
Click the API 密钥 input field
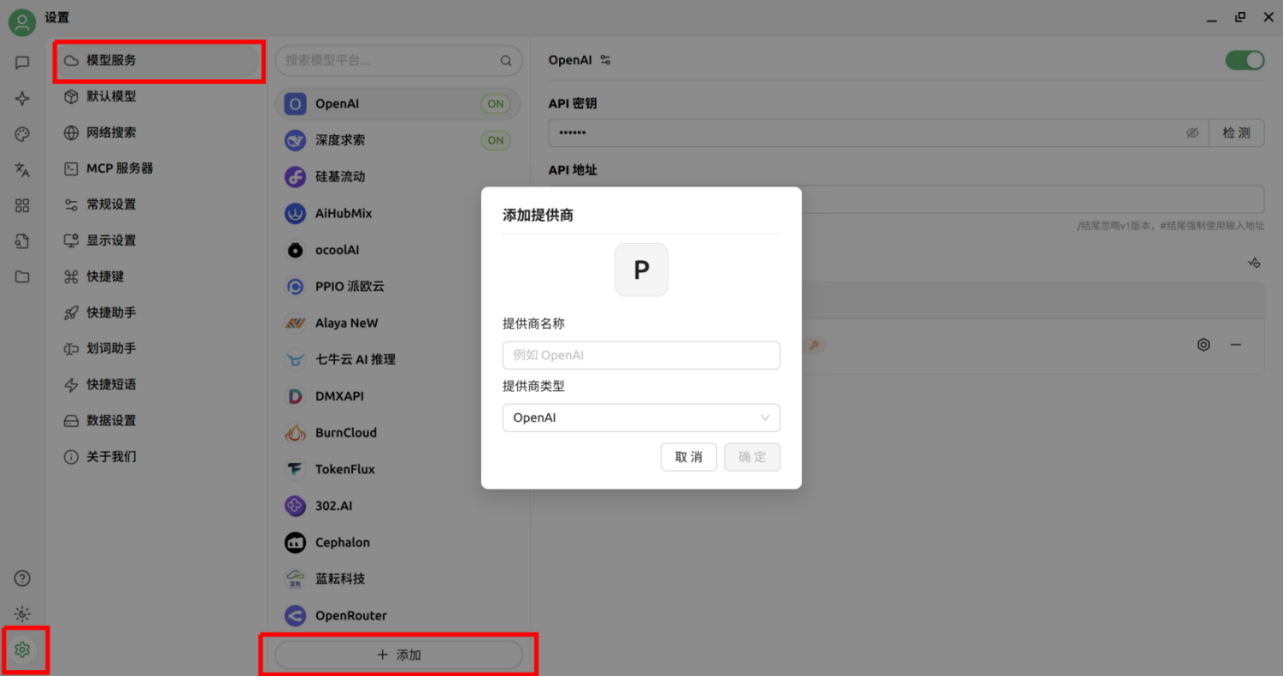(879, 133)
